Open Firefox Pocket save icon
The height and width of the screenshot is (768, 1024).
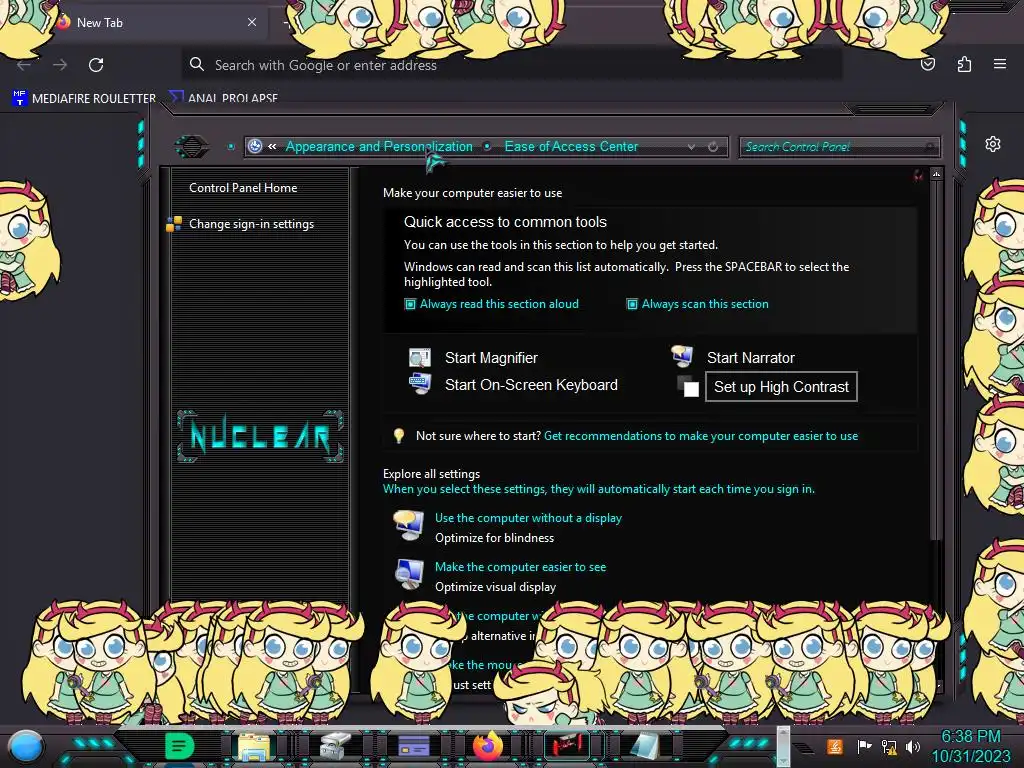tap(928, 64)
